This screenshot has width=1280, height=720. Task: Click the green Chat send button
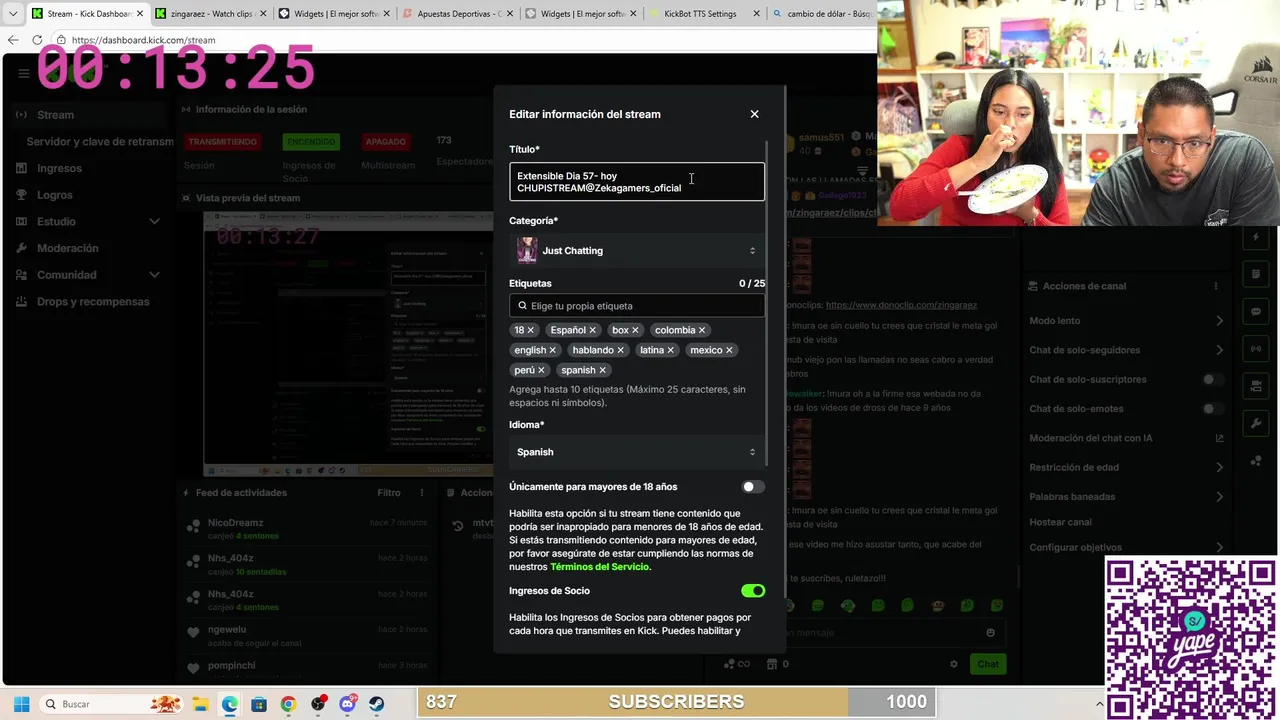(988, 664)
